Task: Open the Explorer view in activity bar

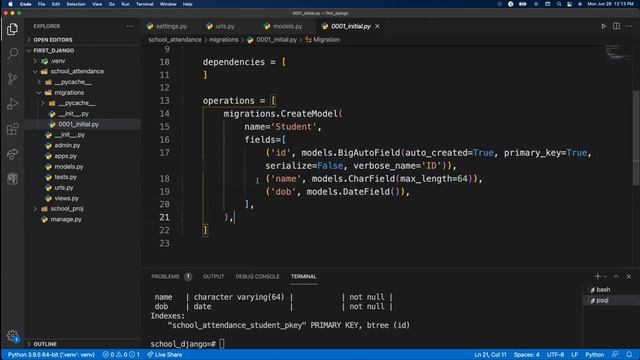Action: (13, 29)
